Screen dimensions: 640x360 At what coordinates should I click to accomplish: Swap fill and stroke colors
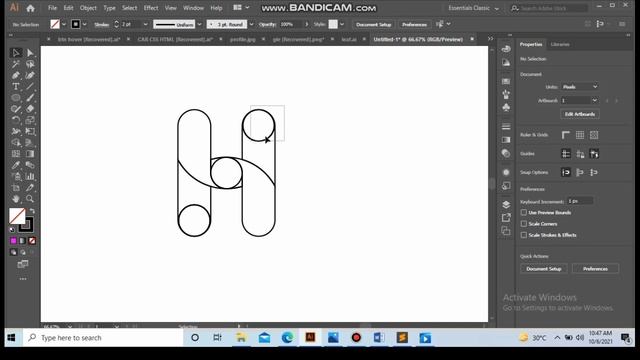(x=32, y=211)
